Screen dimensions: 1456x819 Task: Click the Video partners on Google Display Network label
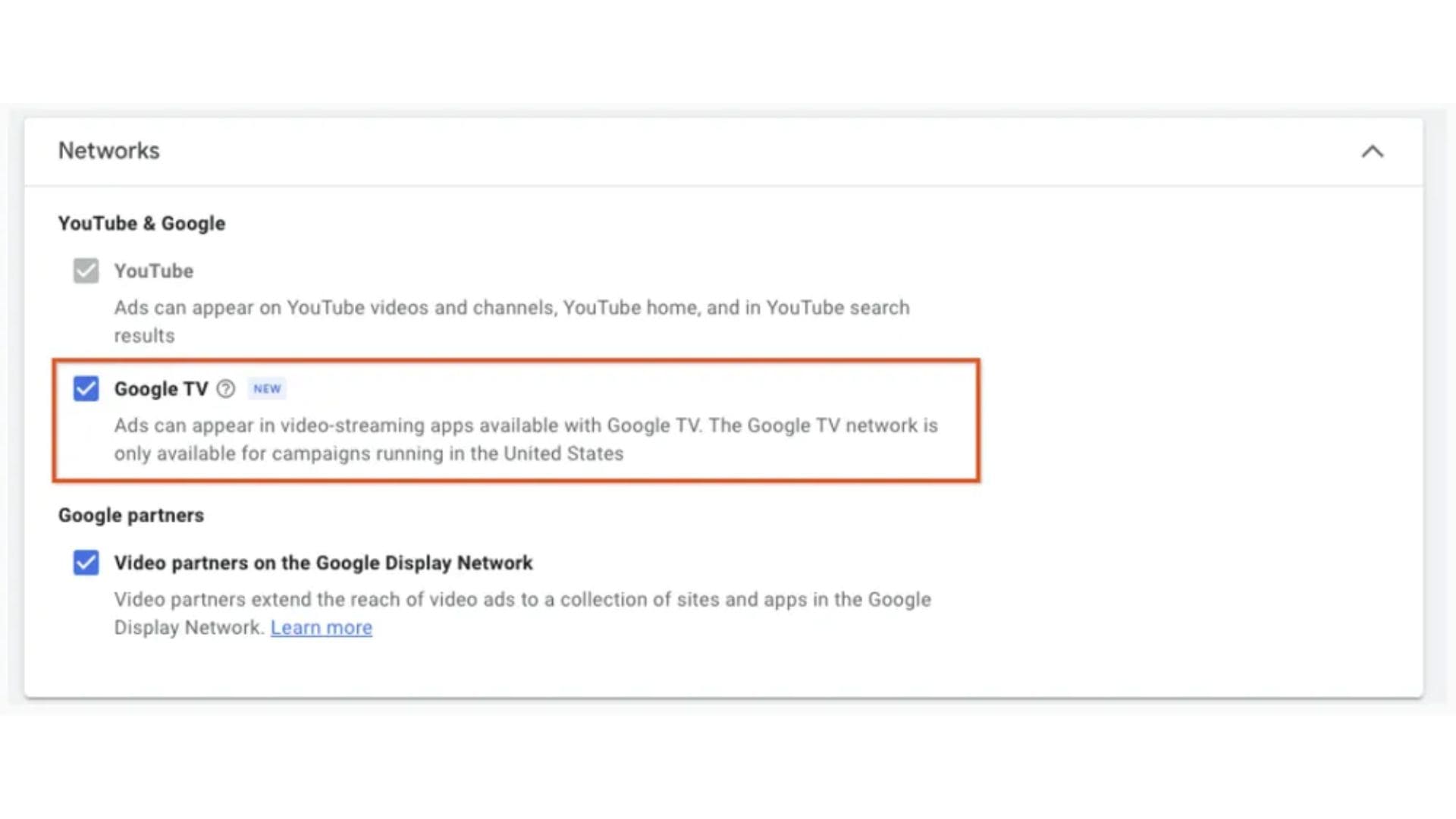323,563
